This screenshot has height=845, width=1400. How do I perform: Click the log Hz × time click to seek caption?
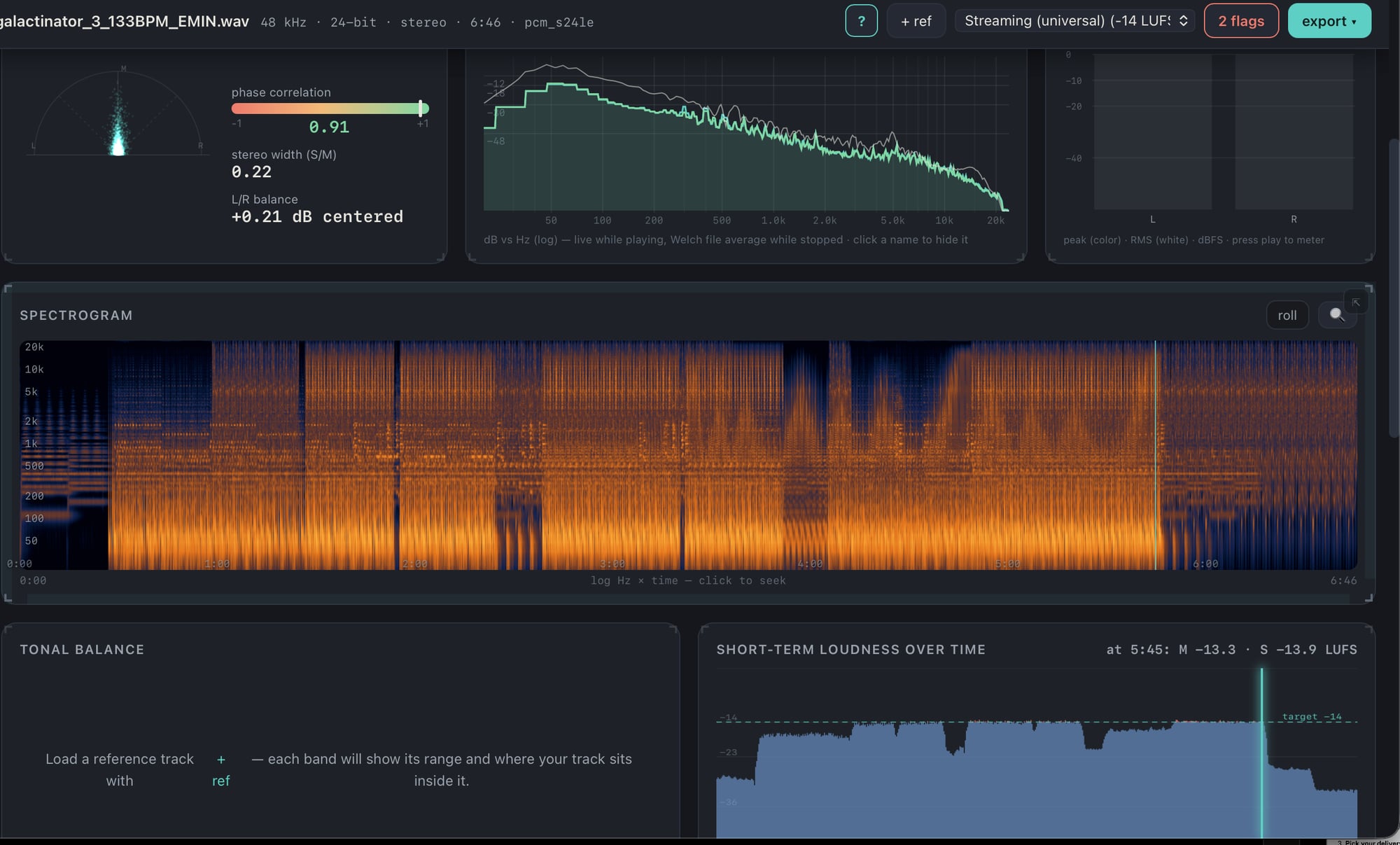point(688,580)
